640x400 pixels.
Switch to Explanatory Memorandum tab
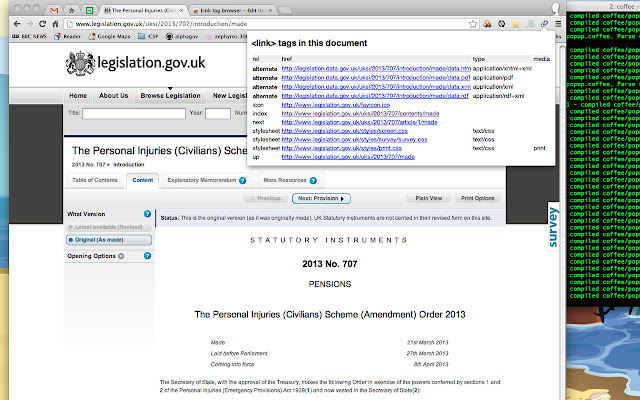click(202, 180)
